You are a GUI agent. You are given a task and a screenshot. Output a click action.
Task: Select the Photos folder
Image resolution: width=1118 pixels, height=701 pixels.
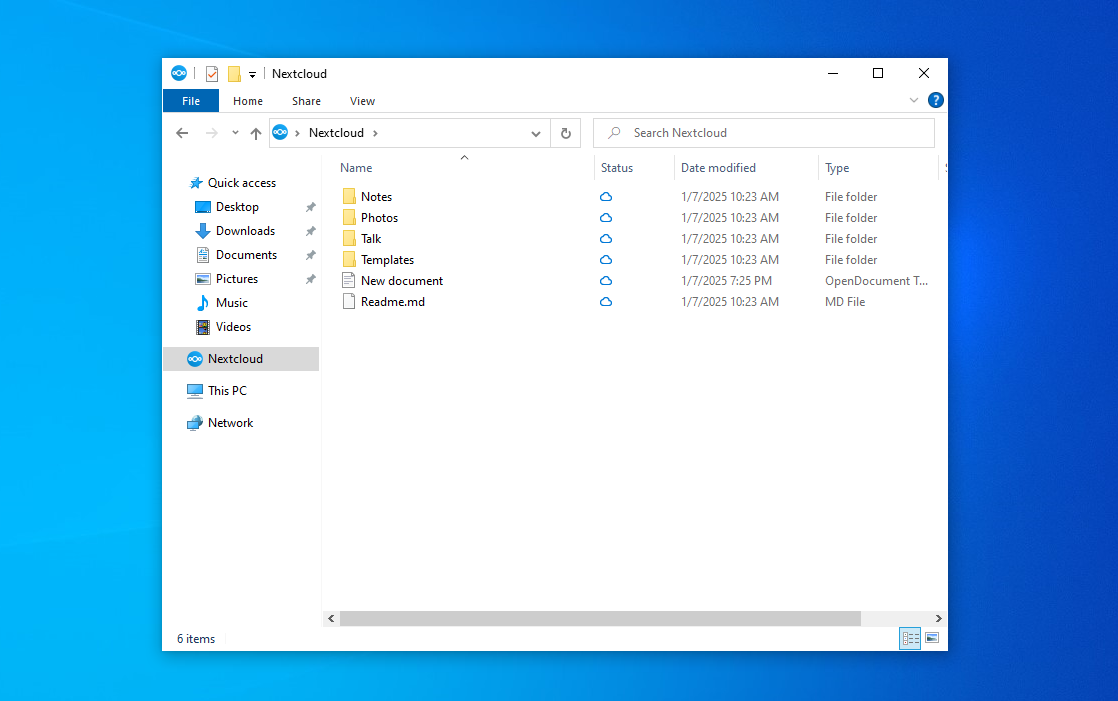[x=379, y=218]
